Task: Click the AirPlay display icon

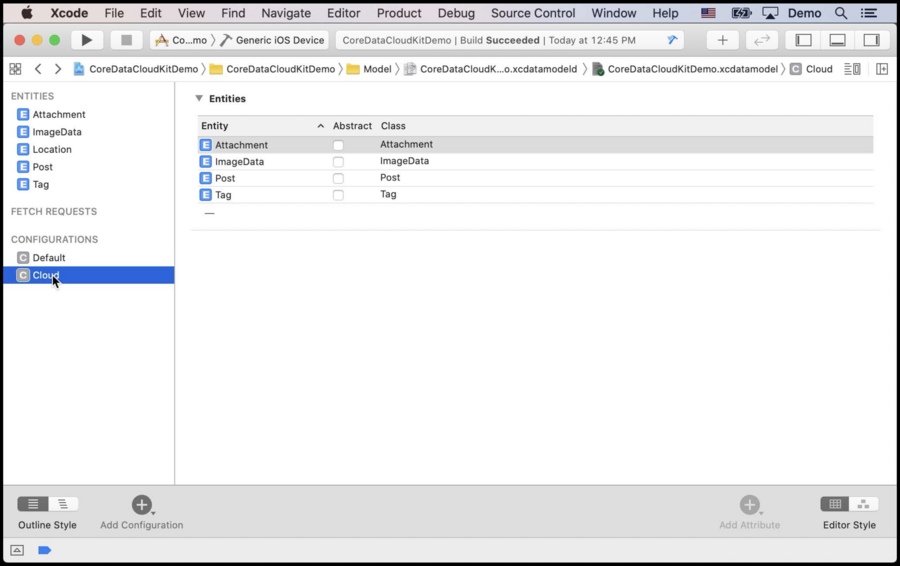Action: [x=770, y=13]
